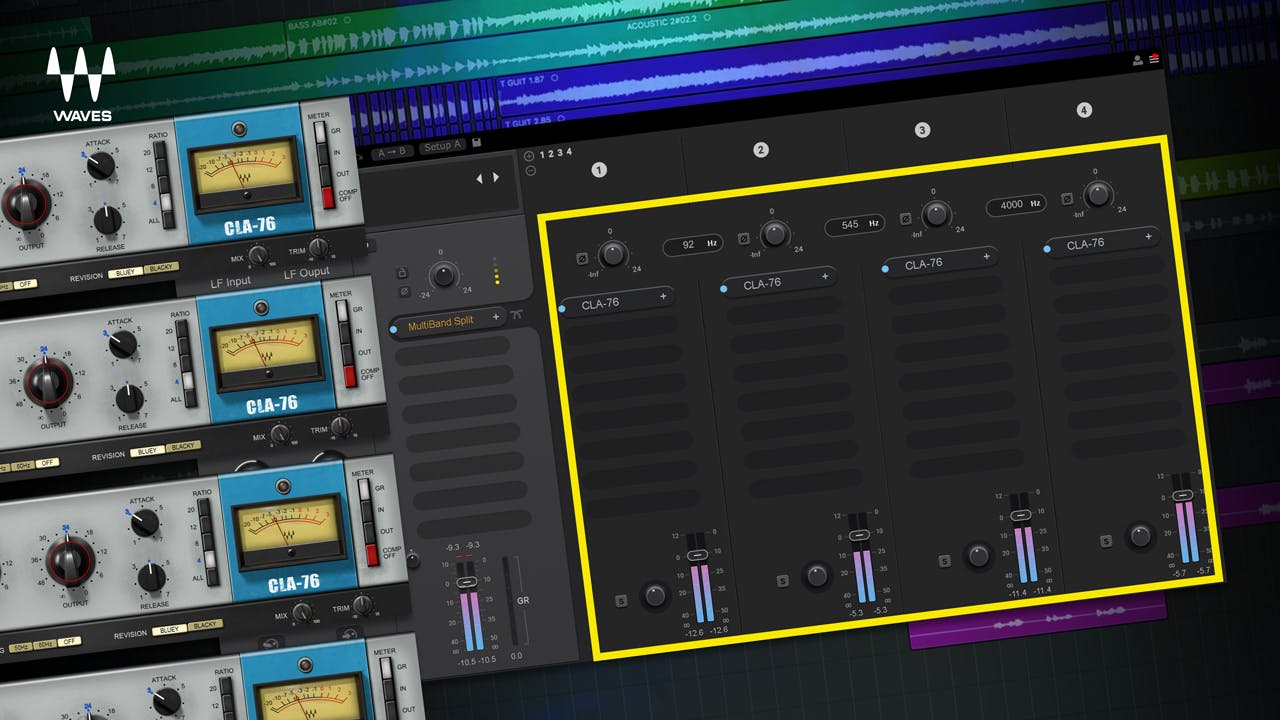Viewport: 1280px width, 720px height.
Task: Toggle COMP OFF on the top CLA-76
Action: [328, 197]
